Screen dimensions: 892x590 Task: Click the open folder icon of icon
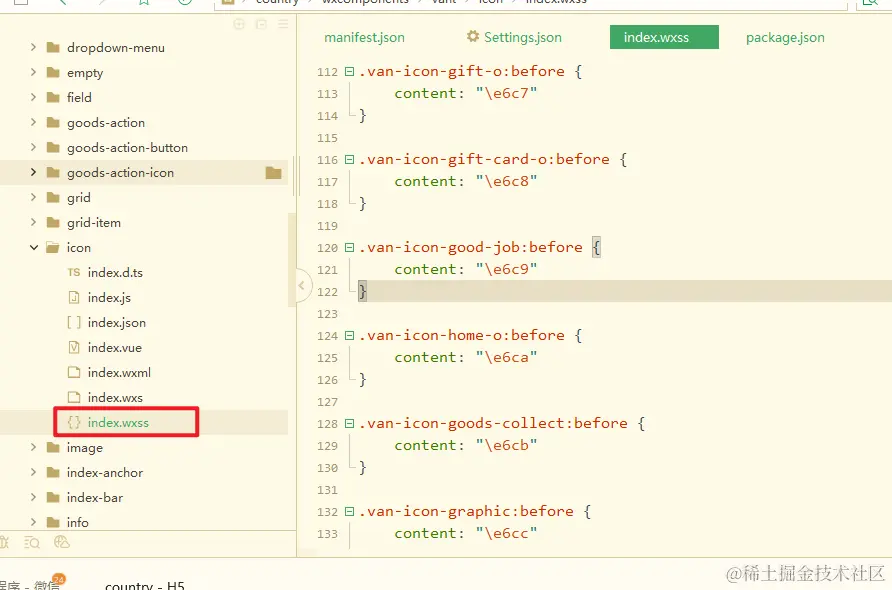click(x=53, y=247)
